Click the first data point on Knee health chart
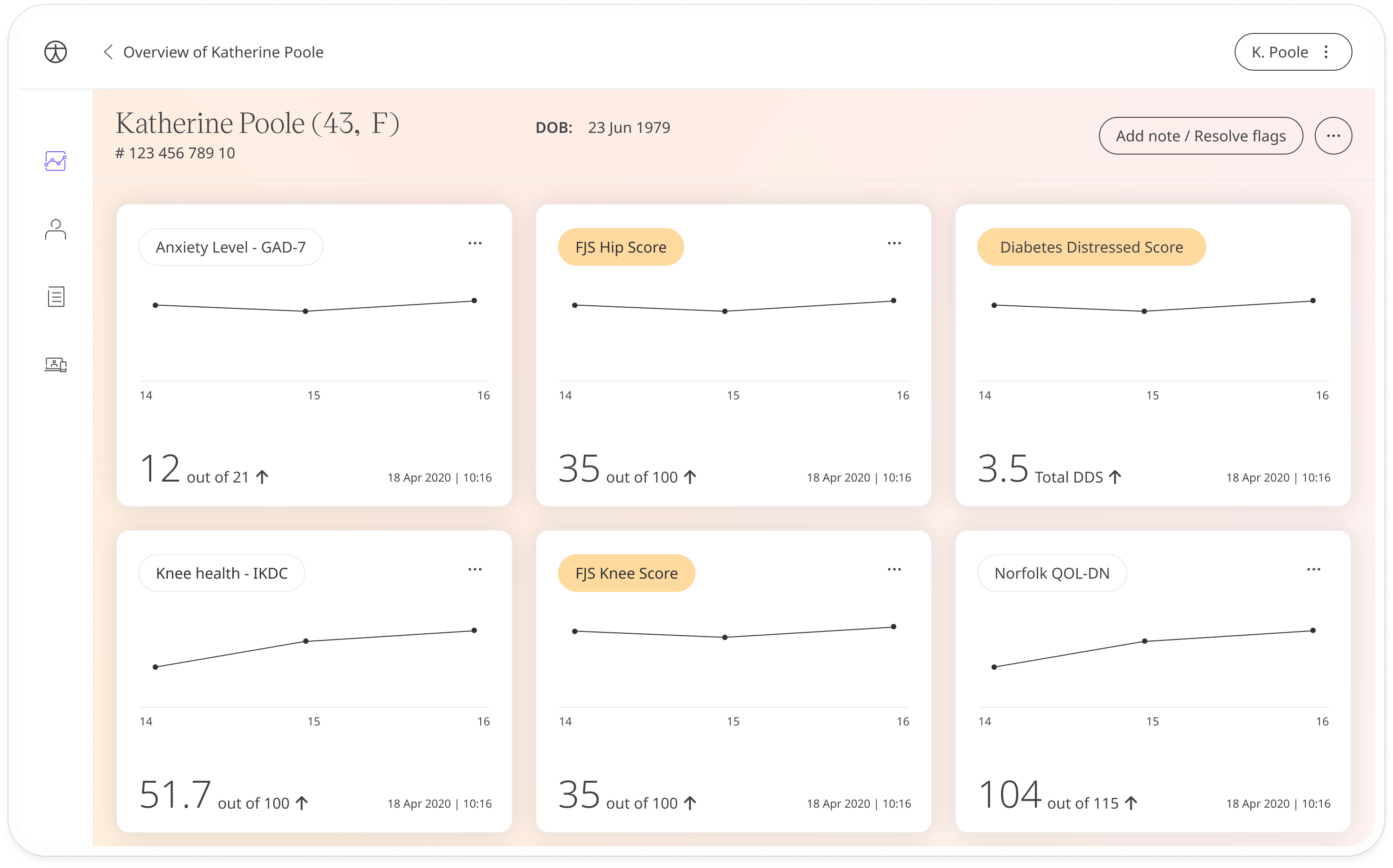The height and width of the screenshot is (868, 1393). click(x=156, y=667)
